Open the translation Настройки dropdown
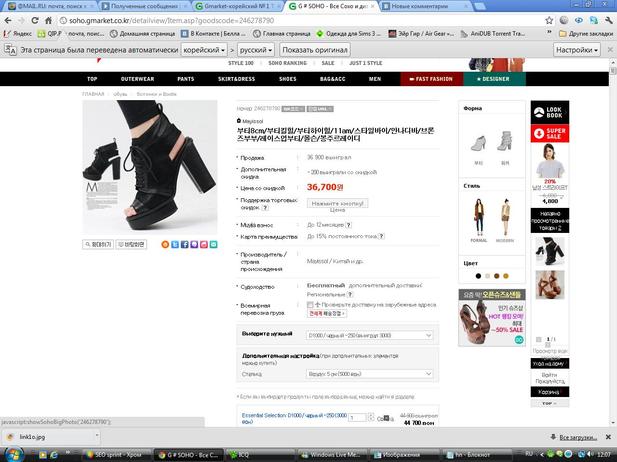Image resolution: width=617 pixels, height=462 pixels. (x=576, y=50)
